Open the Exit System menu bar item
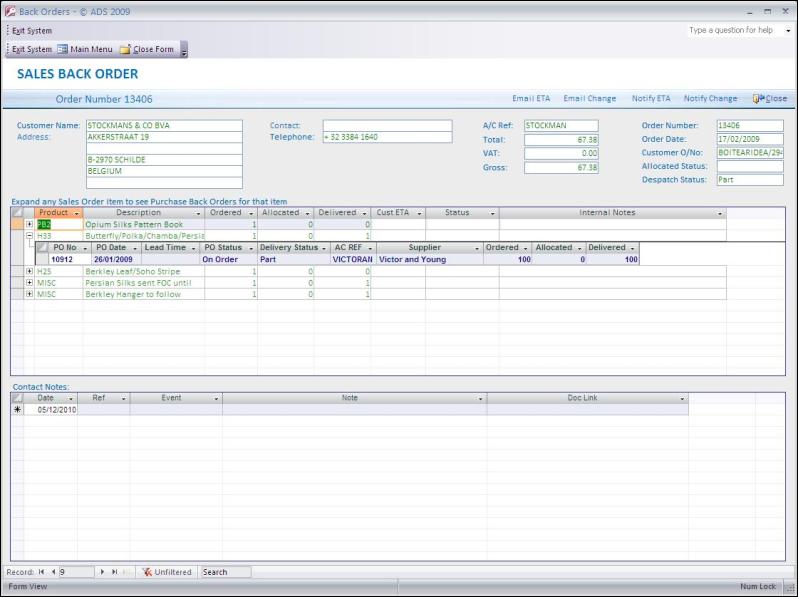 pos(32,31)
